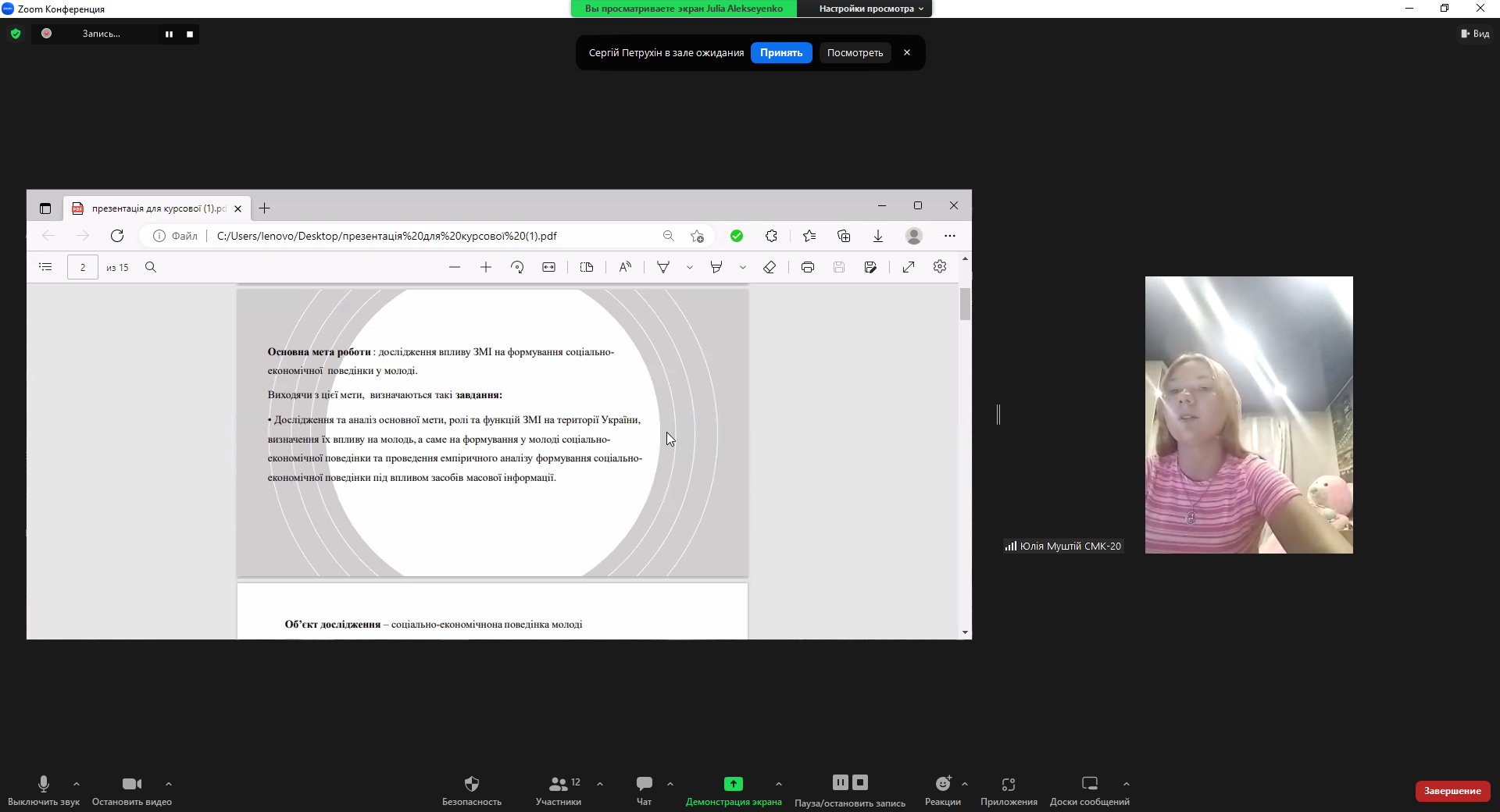The width and height of the screenshot is (1500, 812).
Task: Open Reactions (Реакции) menu
Action: (943, 790)
